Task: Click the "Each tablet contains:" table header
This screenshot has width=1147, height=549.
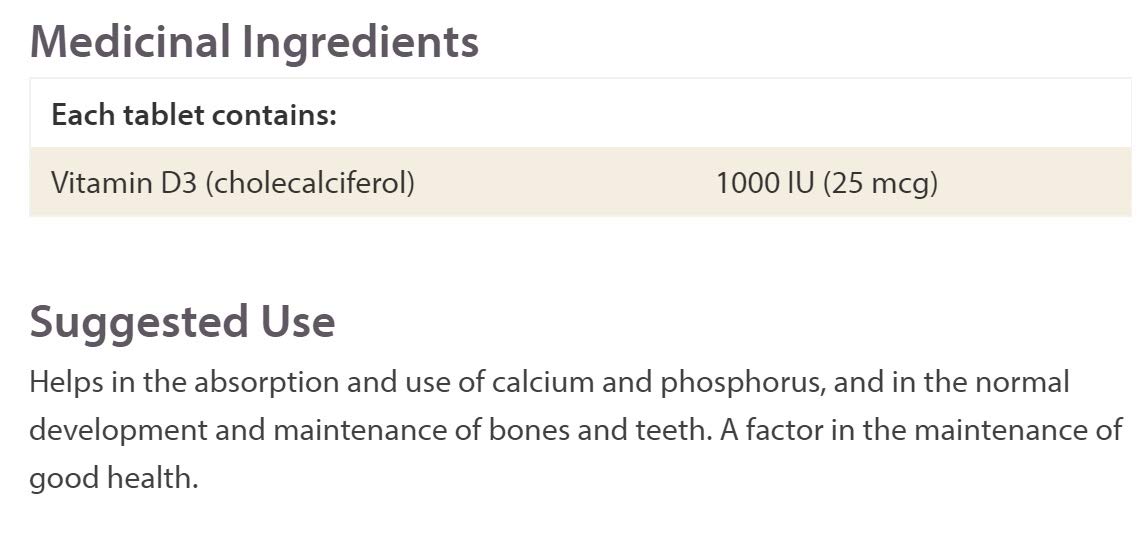Action: point(194,115)
